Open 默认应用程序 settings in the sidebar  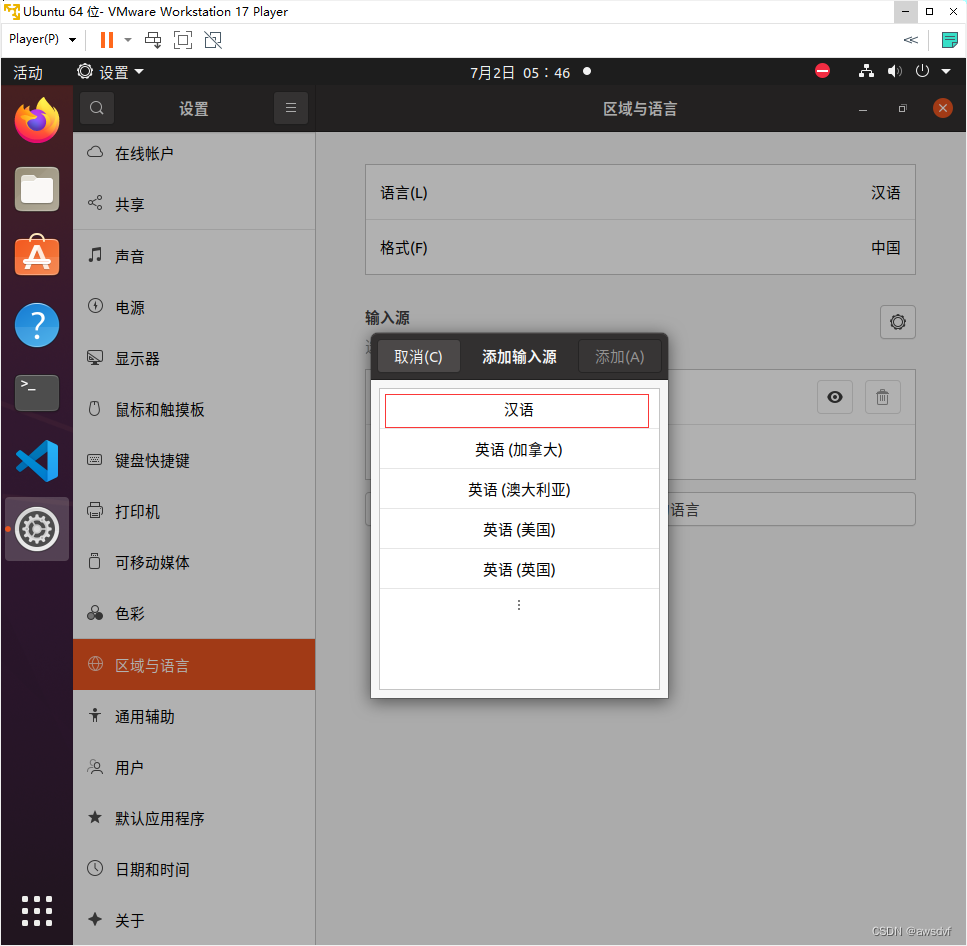coord(194,818)
